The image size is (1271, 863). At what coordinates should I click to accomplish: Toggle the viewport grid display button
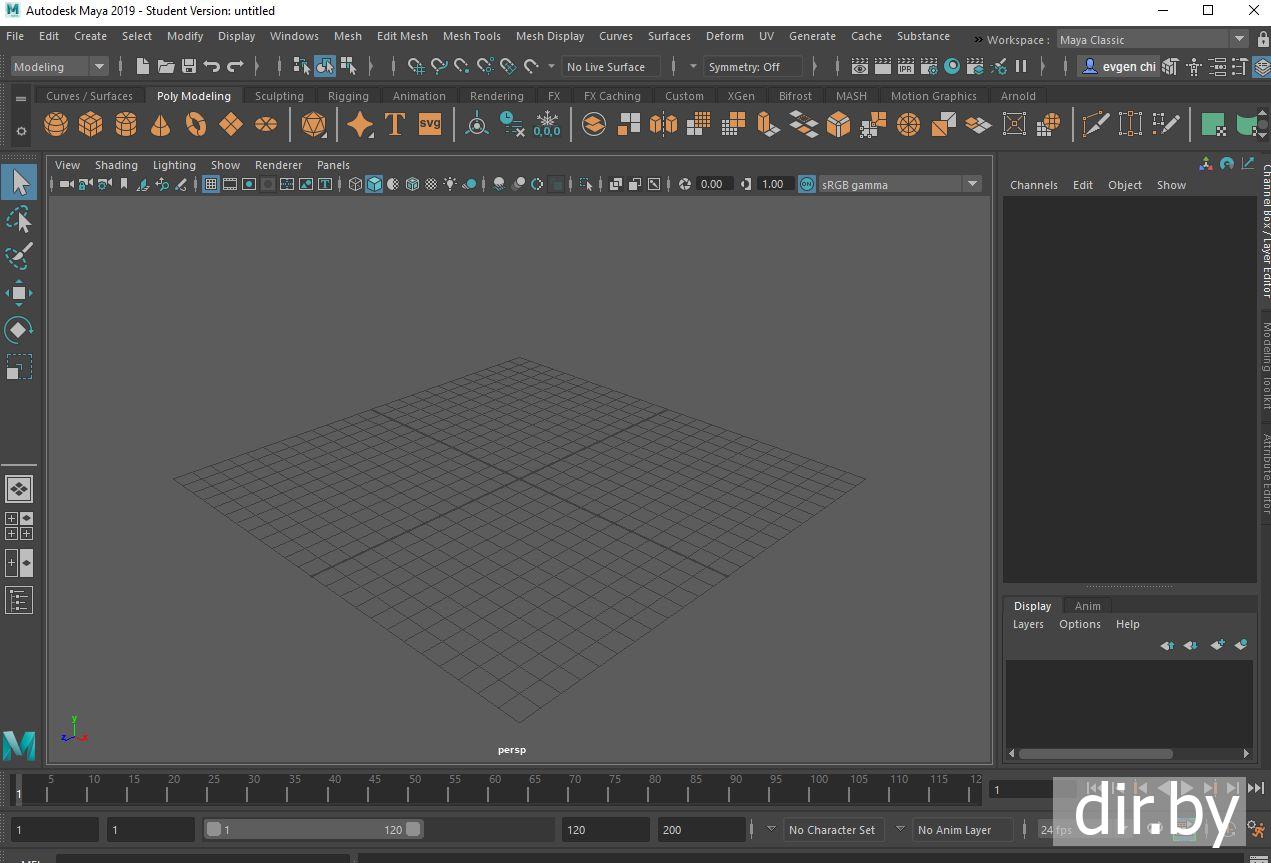(211, 184)
